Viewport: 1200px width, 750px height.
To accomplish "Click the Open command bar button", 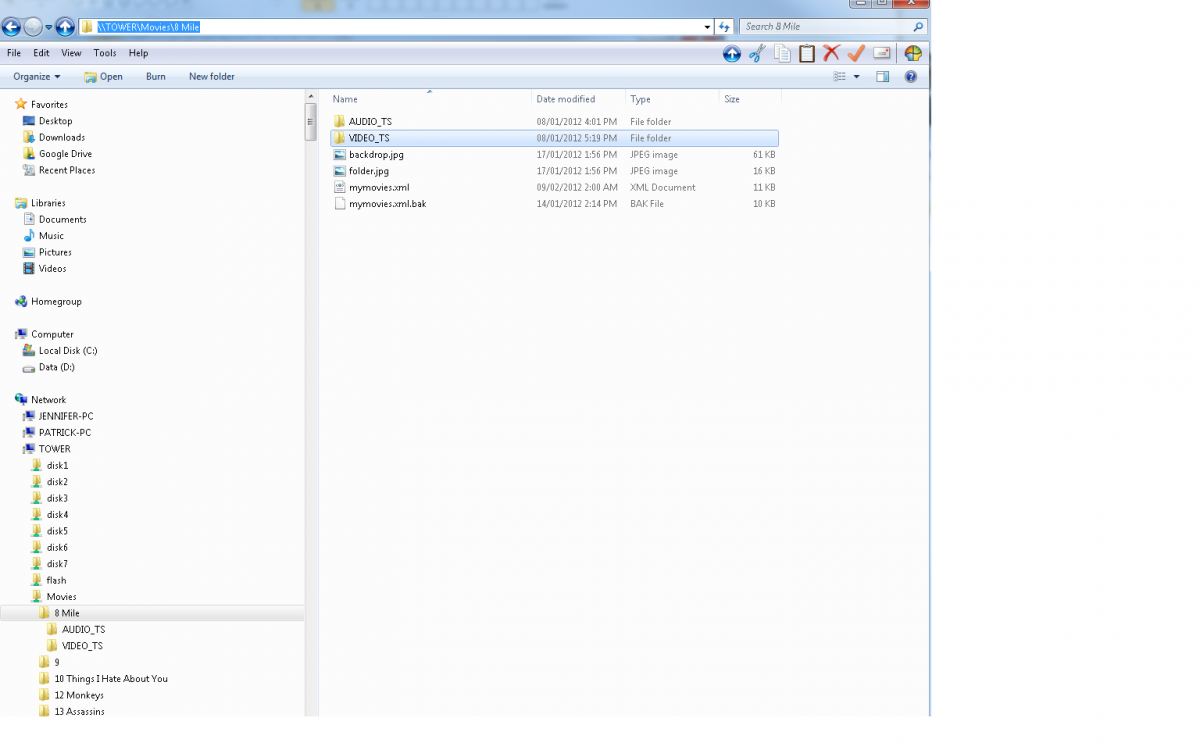I will coord(104,77).
